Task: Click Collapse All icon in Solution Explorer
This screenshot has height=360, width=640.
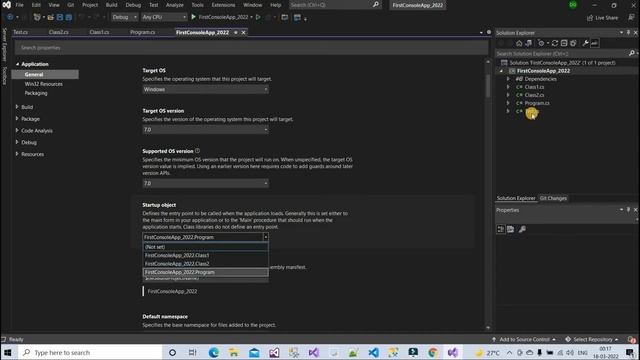Action: click(x=564, y=43)
